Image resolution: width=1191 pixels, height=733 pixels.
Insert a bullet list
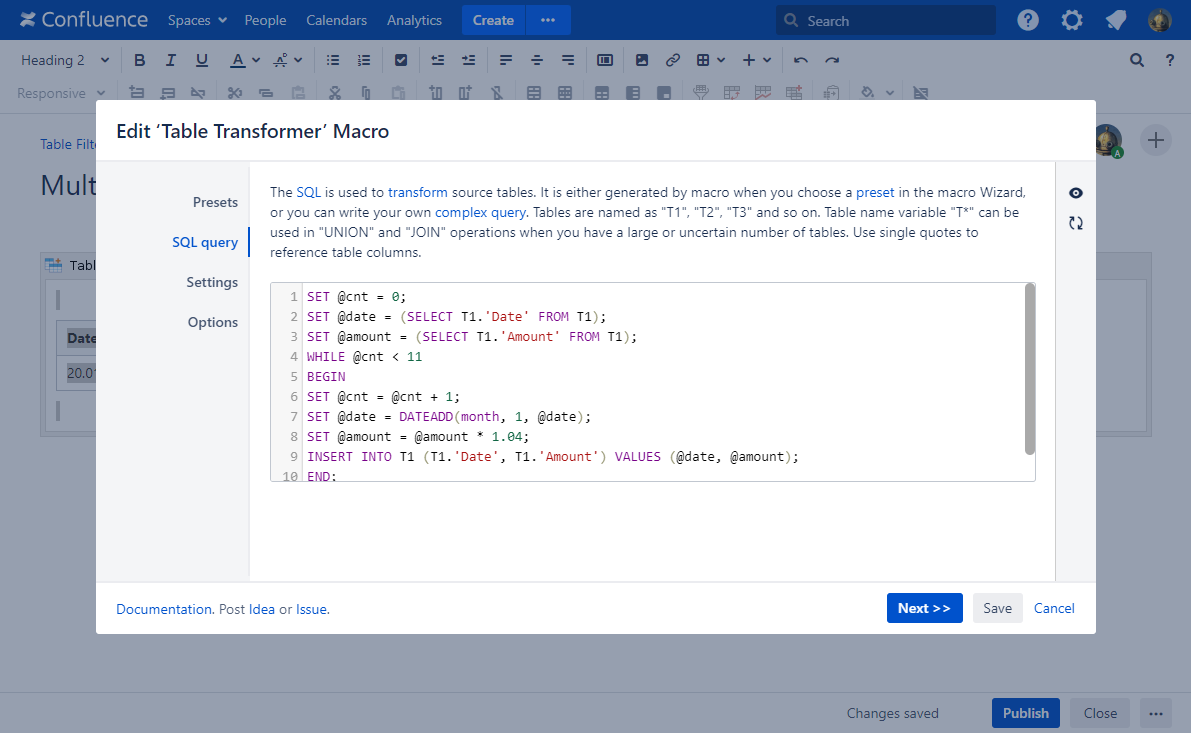(x=333, y=60)
